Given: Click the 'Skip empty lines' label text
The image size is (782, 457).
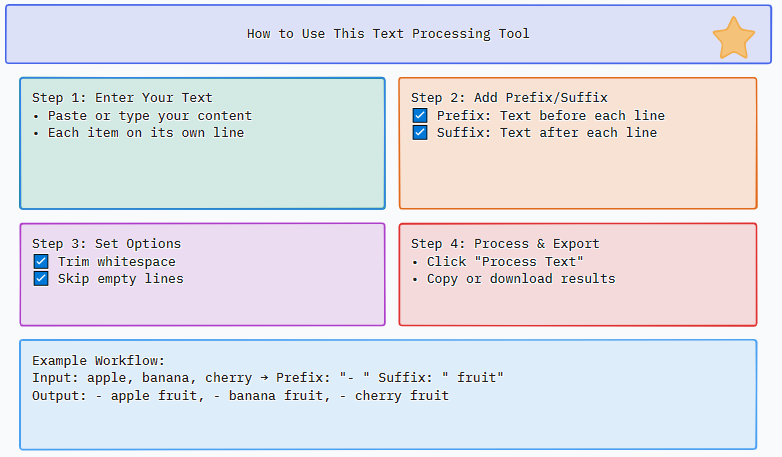Looking at the screenshot, I should 120,278.
